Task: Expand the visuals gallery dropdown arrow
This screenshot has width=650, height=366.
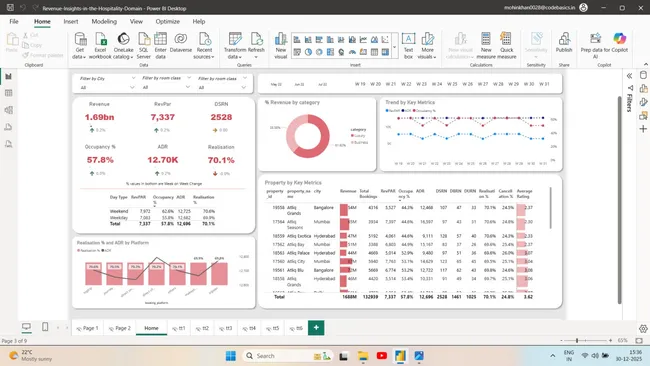Action: (394, 47)
